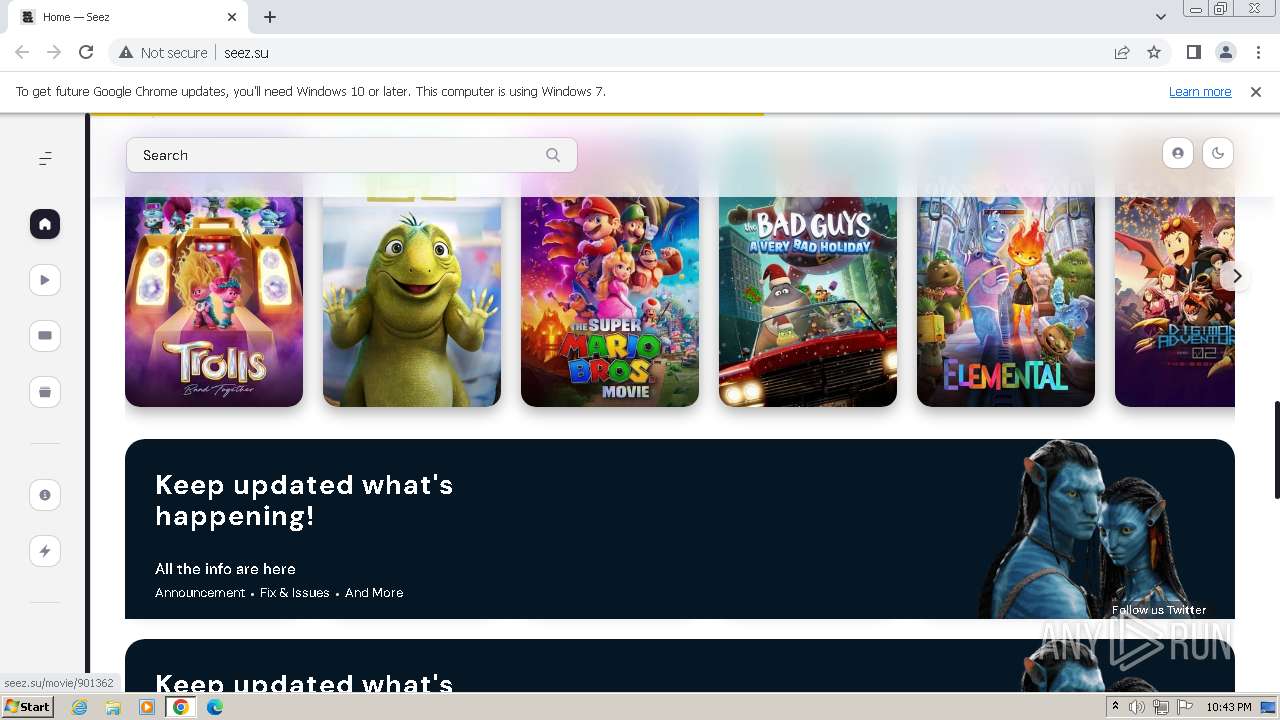The height and width of the screenshot is (720, 1280).
Task: Open the user account icon
Action: point(1178,153)
